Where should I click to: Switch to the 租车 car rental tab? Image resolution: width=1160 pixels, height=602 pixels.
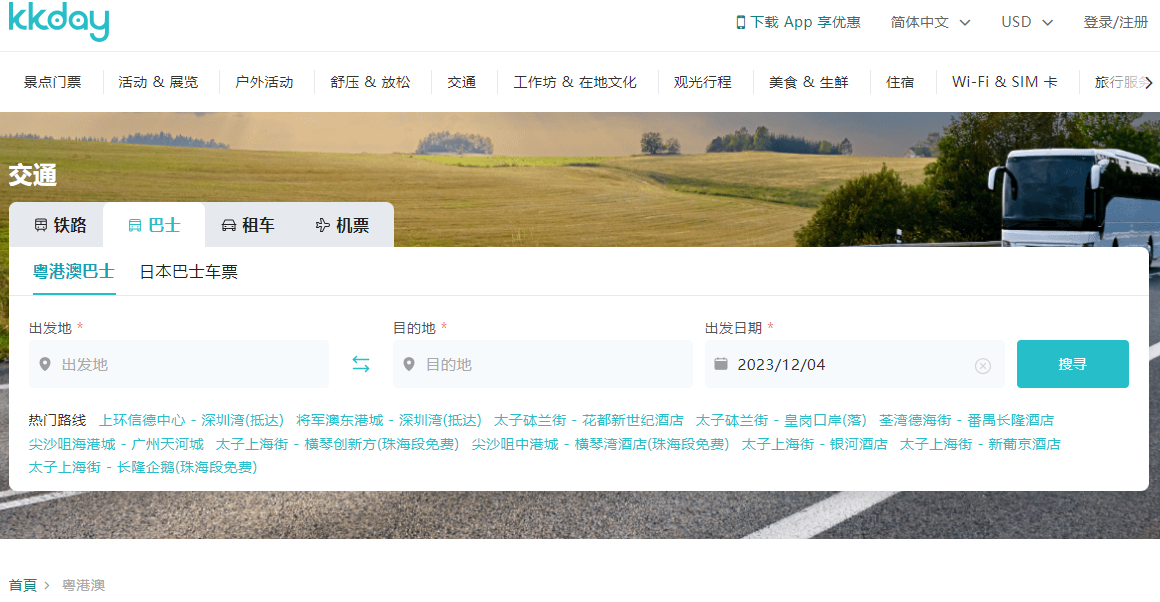point(248,225)
